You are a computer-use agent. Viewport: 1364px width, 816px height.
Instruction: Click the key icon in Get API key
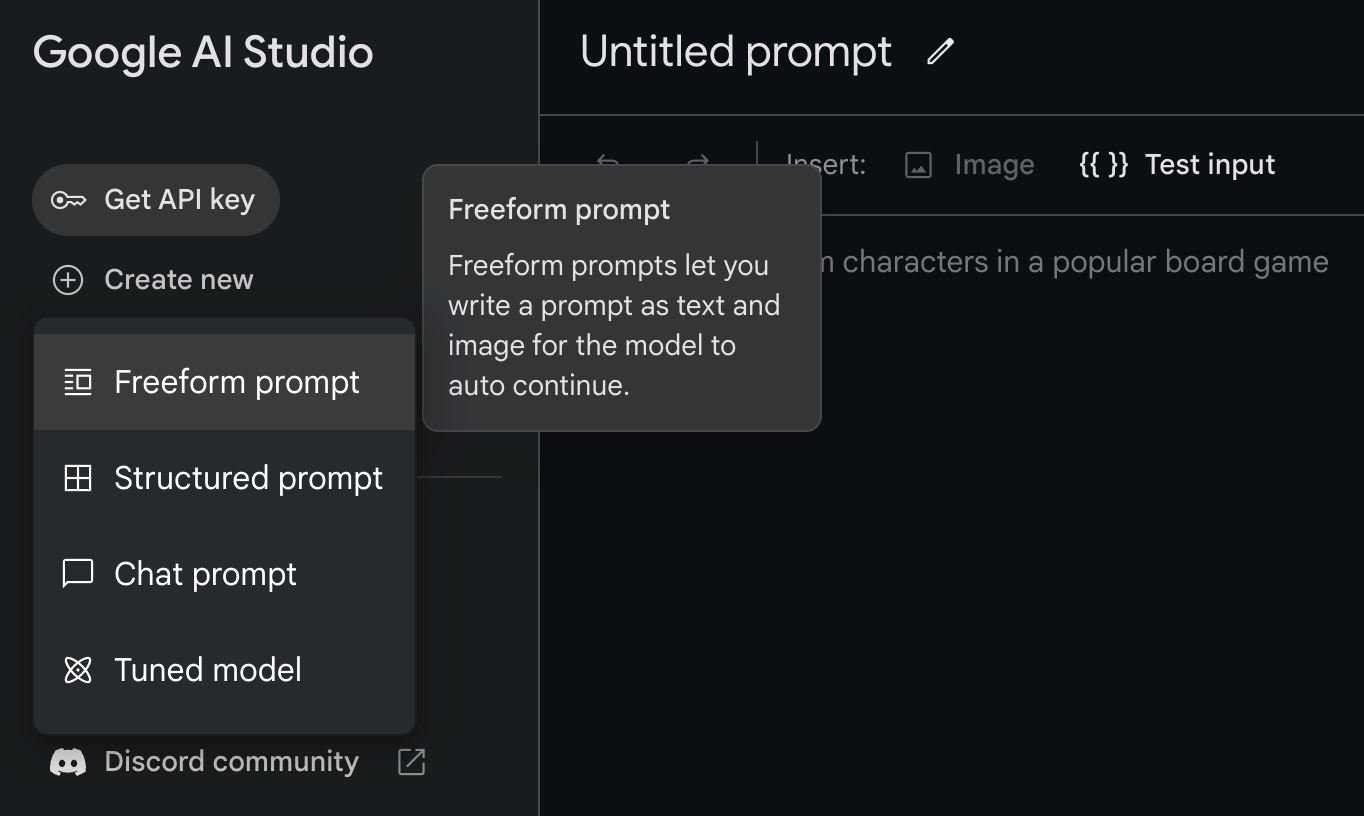69,200
